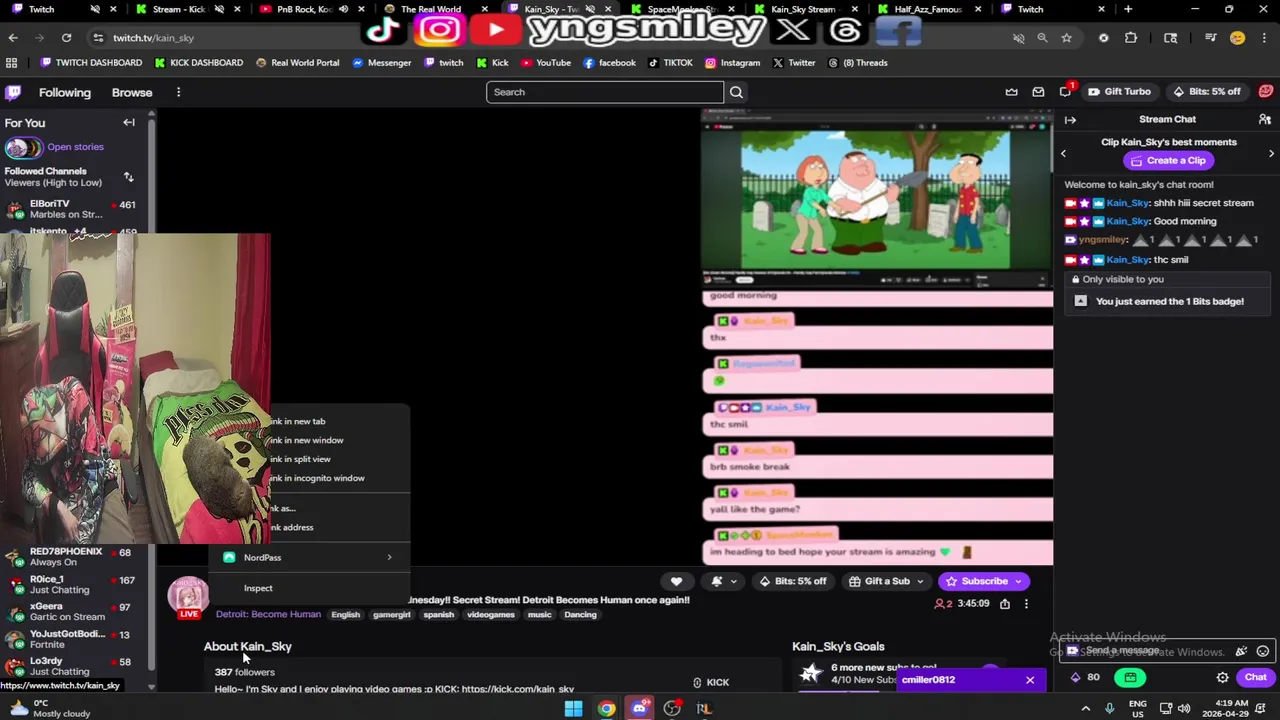
Task: Open the Bits balance showing 80
Action: 1085,677
